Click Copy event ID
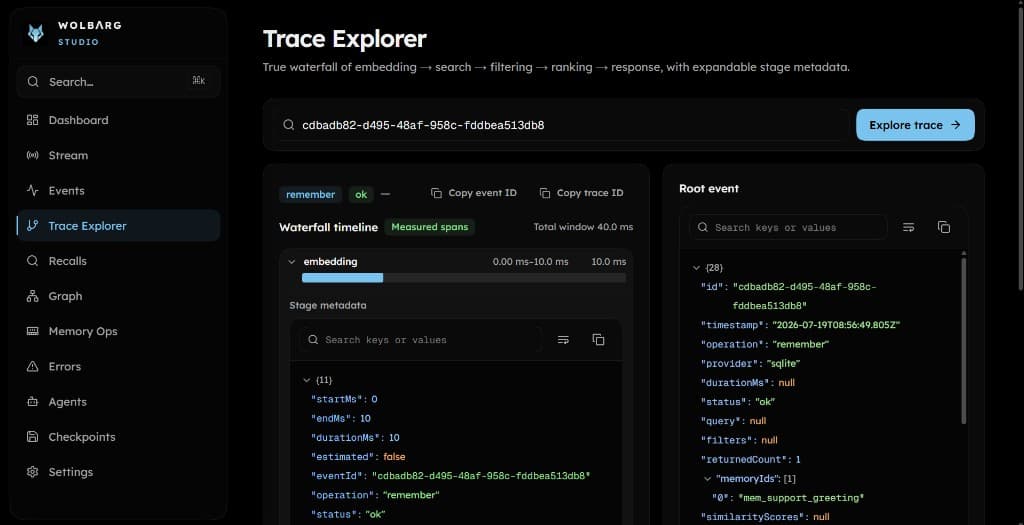The width and height of the screenshot is (1024, 525). click(x=474, y=193)
